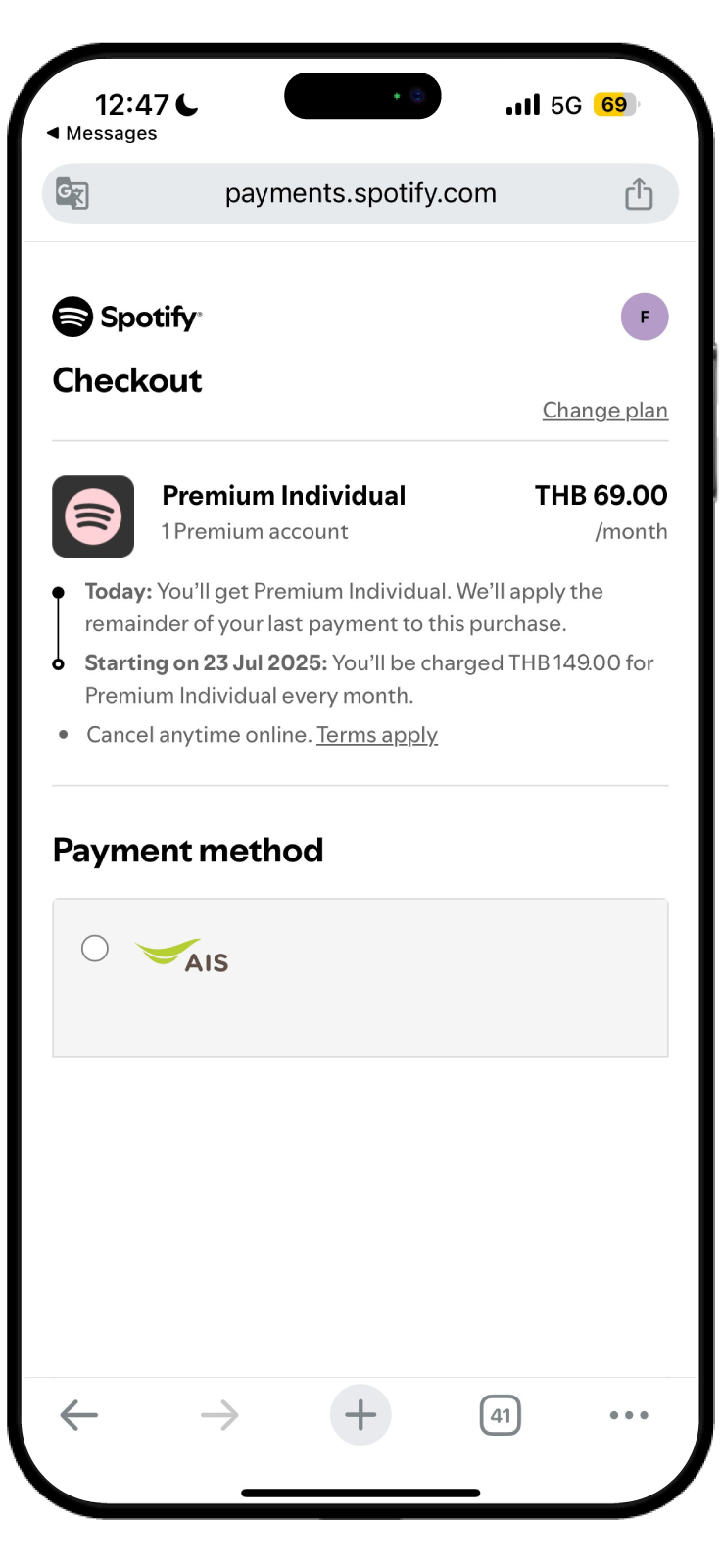
Task: Return to Messages app via back link
Action: (102, 133)
